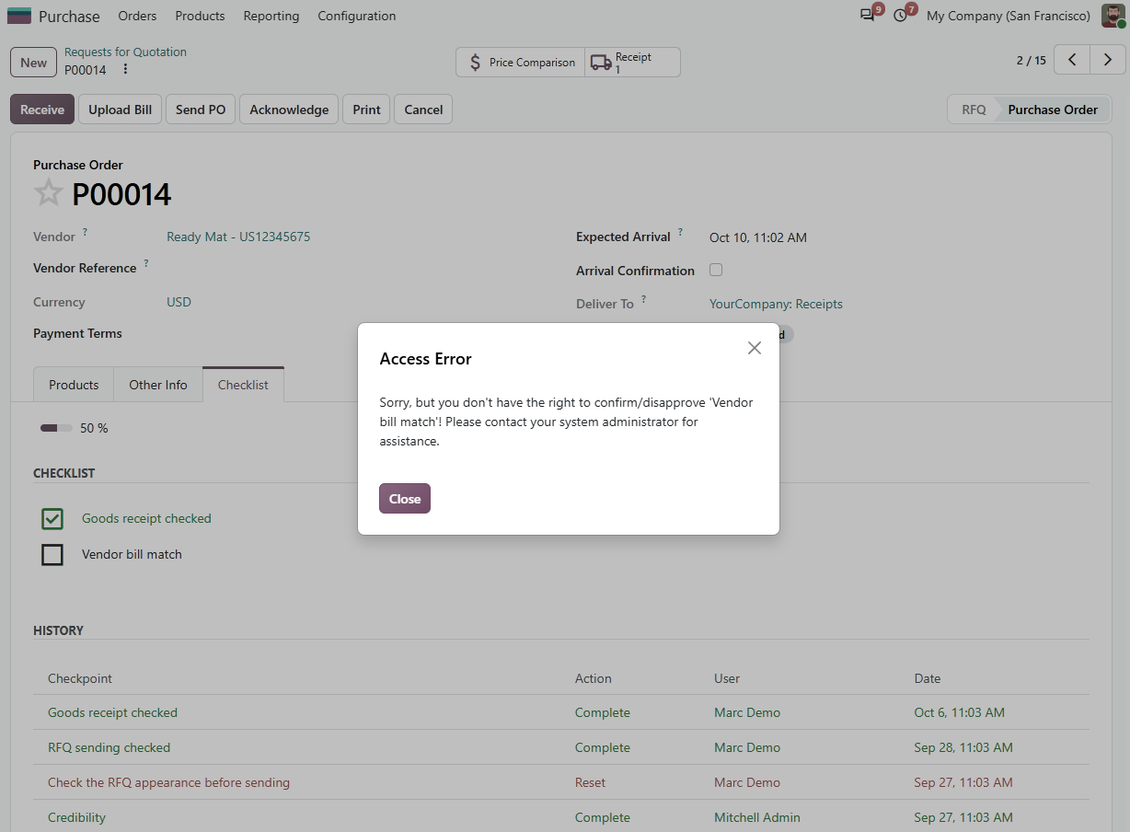
Task: Open YourCompany: Receipts link
Action: tap(775, 304)
